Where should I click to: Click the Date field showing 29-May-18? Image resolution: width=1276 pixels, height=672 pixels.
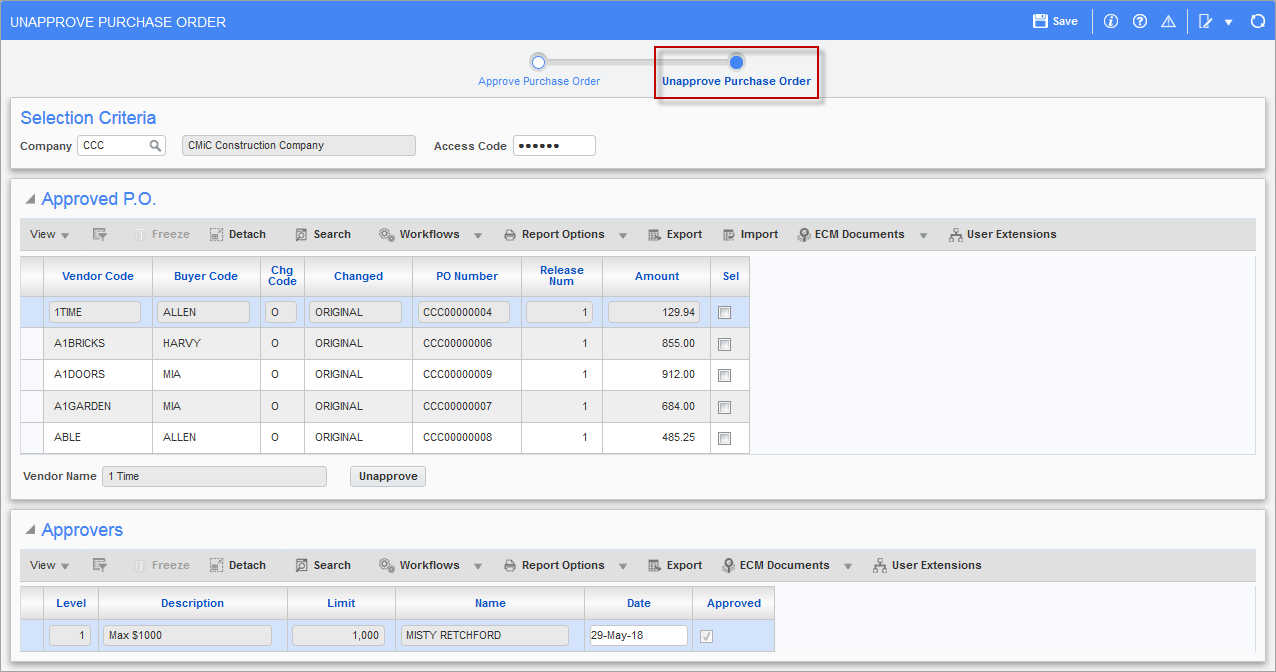click(x=638, y=635)
